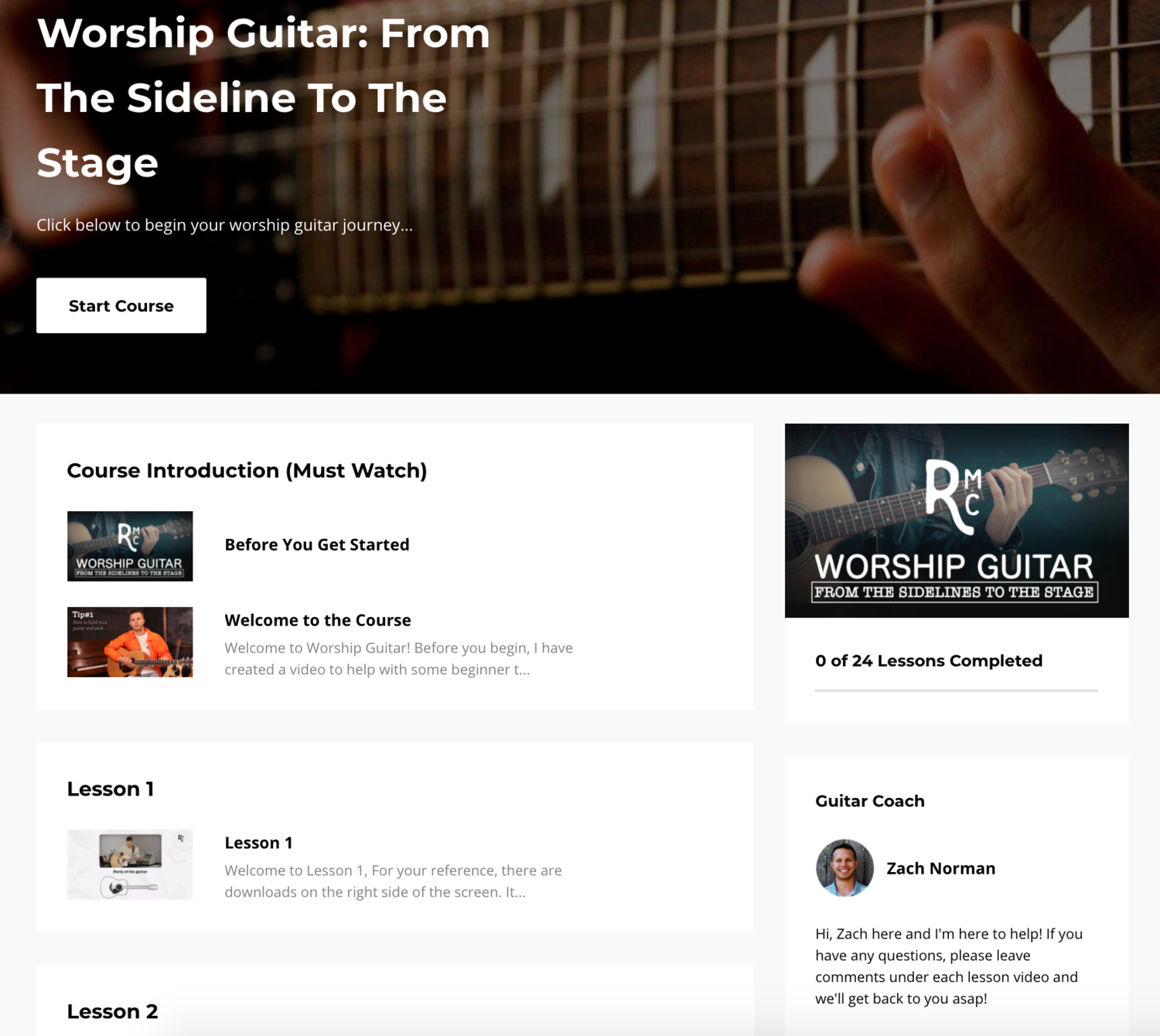Click the Worship Guitar hero title
The width and height of the screenshot is (1160, 1036).
pos(264,97)
